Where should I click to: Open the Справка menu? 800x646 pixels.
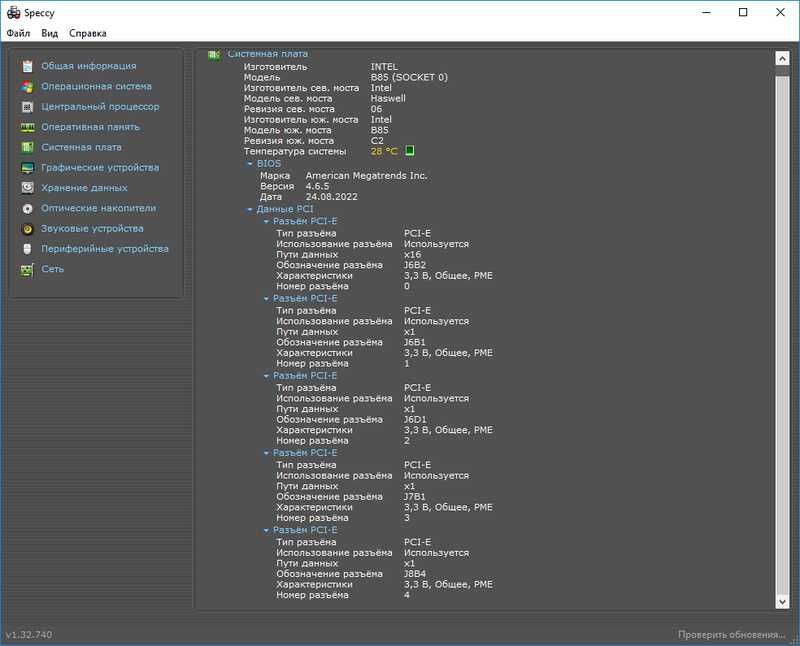point(88,33)
